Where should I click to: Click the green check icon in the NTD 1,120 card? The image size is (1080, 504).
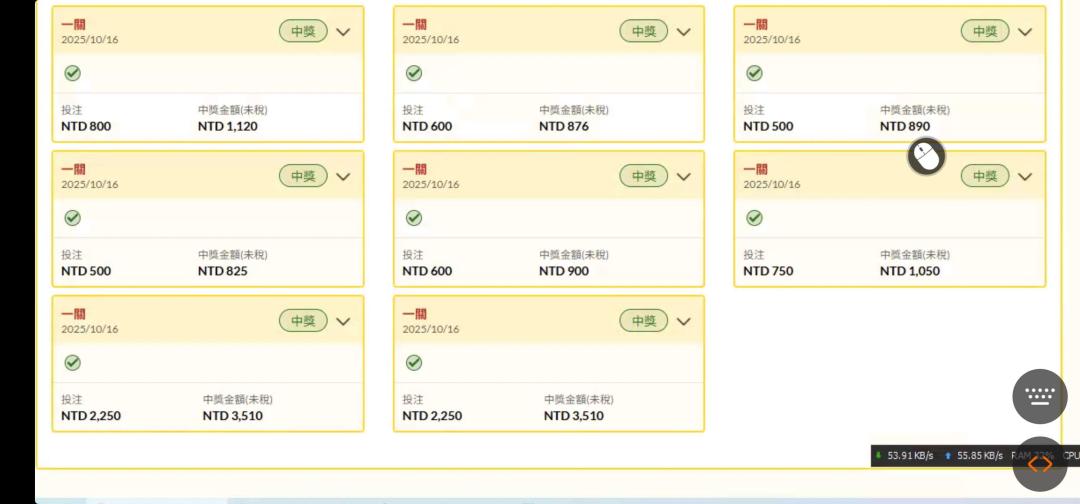click(72, 73)
